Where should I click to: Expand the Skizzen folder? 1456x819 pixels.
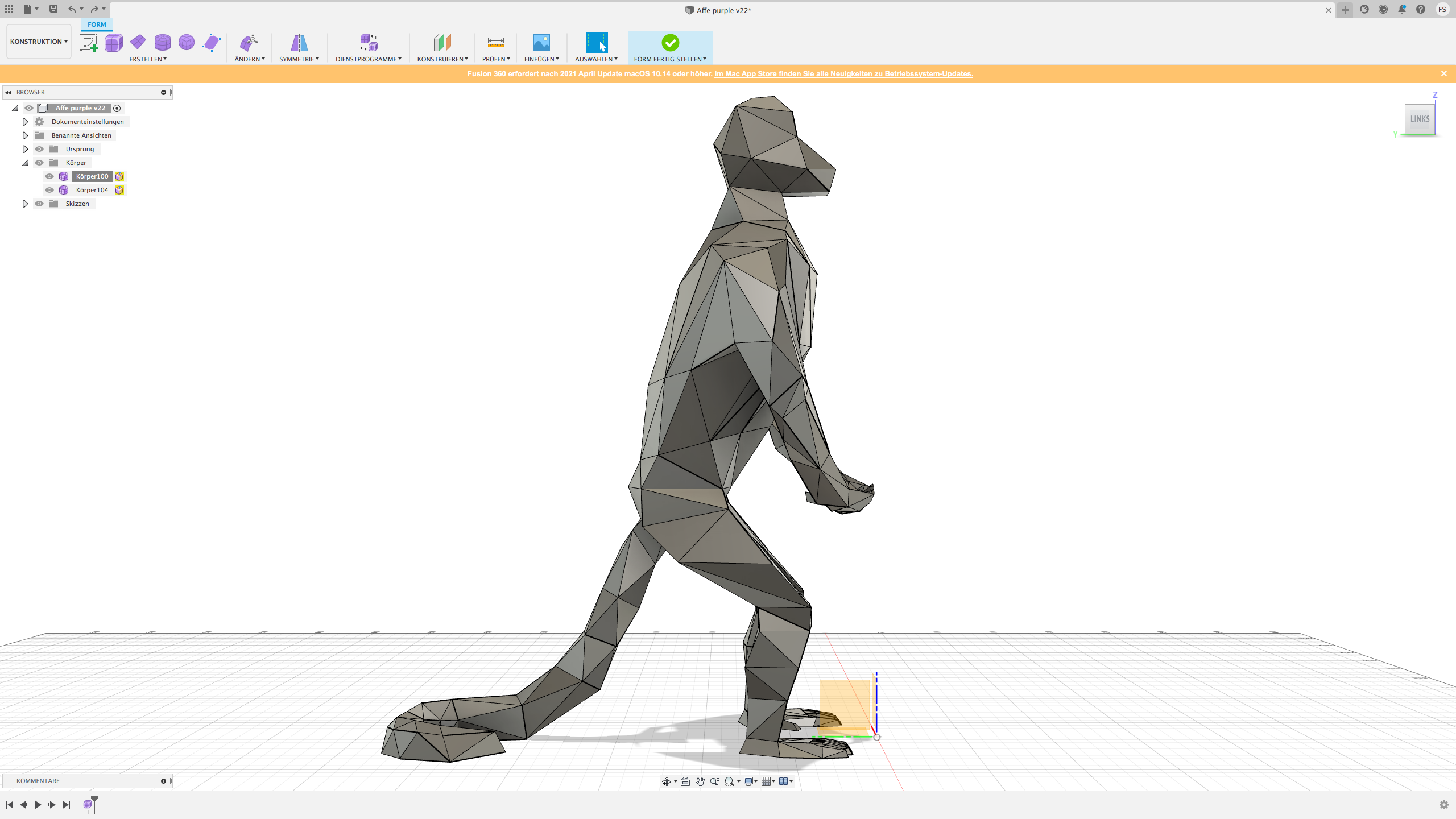(x=25, y=203)
